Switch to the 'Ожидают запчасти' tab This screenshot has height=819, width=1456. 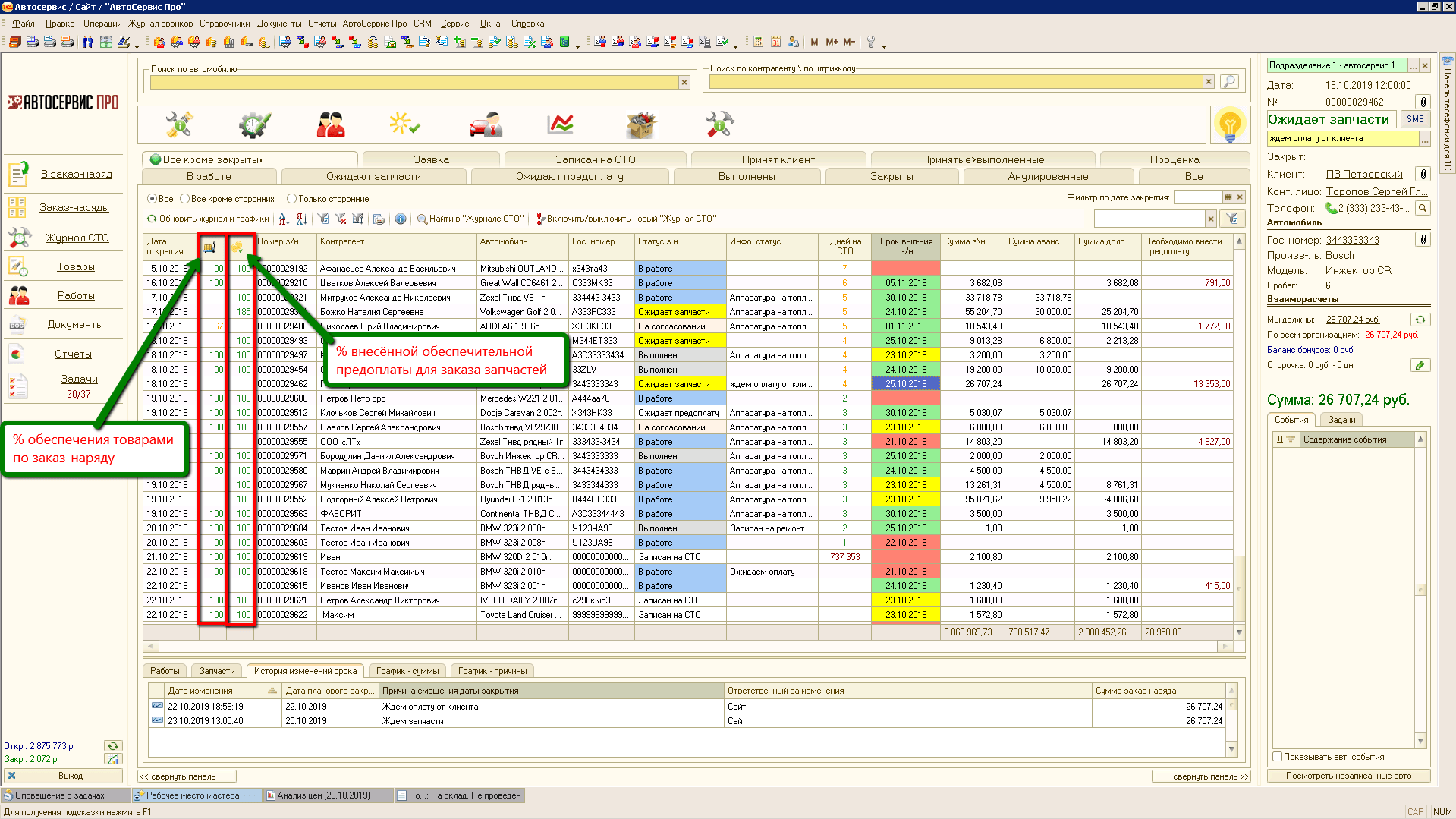(373, 176)
